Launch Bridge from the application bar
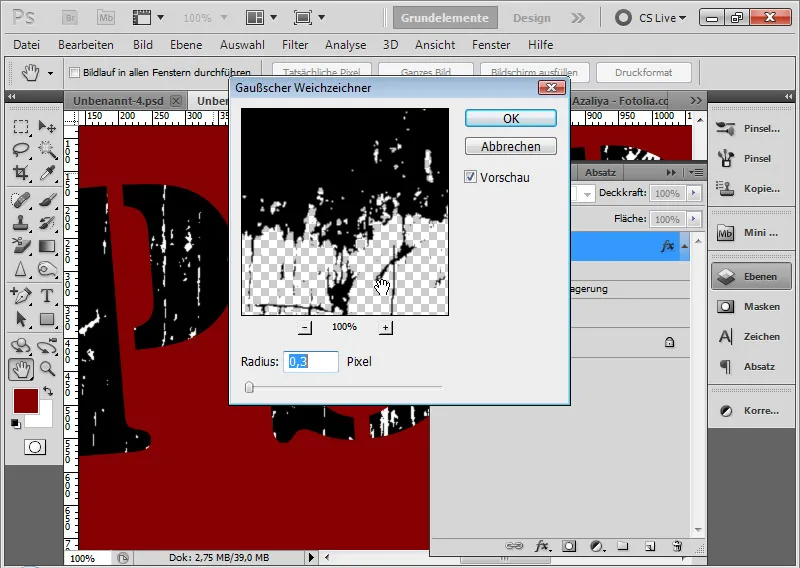 (x=70, y=18)
